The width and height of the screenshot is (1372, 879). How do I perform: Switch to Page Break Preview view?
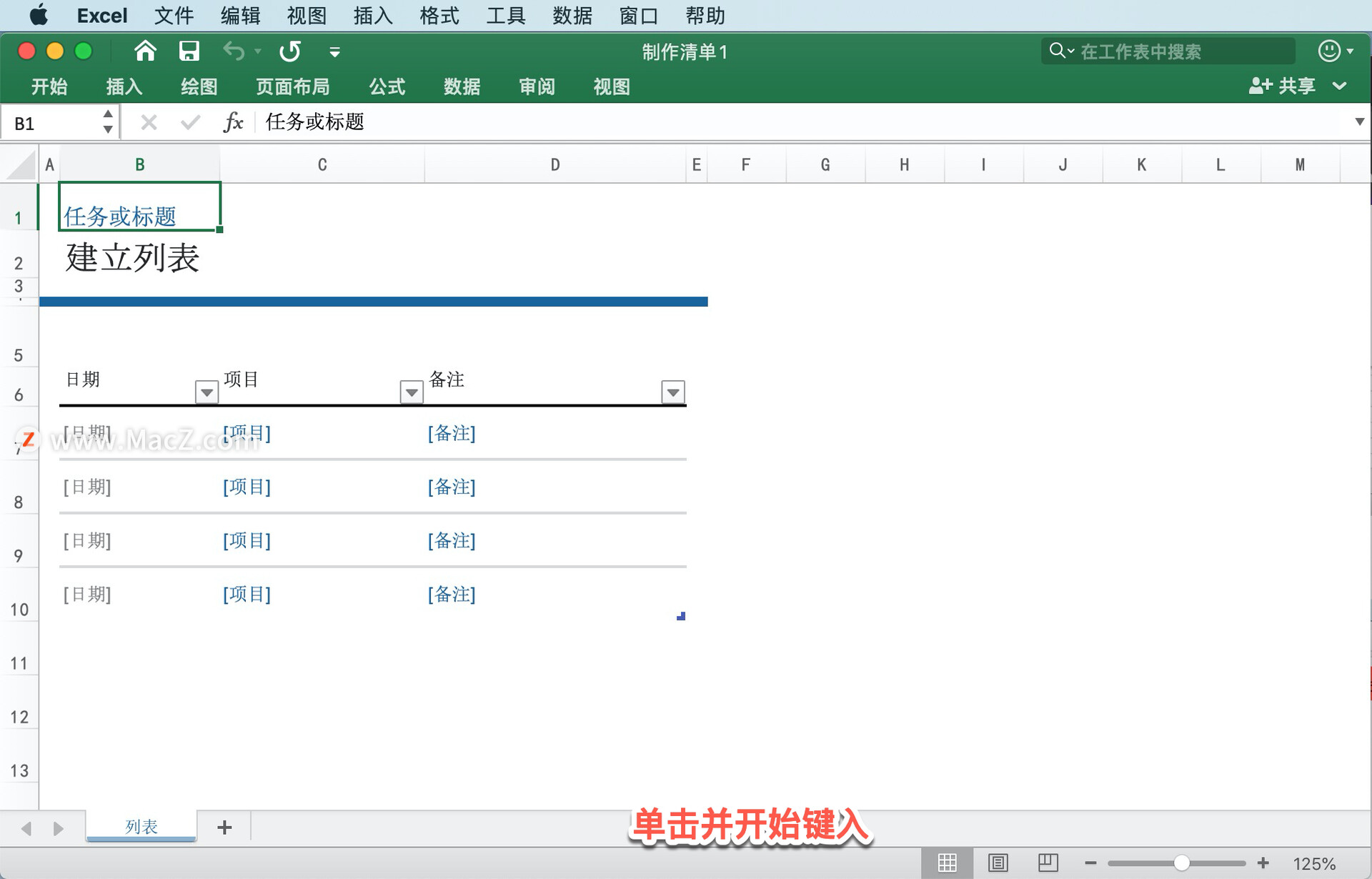click(x=1048, y=863)
